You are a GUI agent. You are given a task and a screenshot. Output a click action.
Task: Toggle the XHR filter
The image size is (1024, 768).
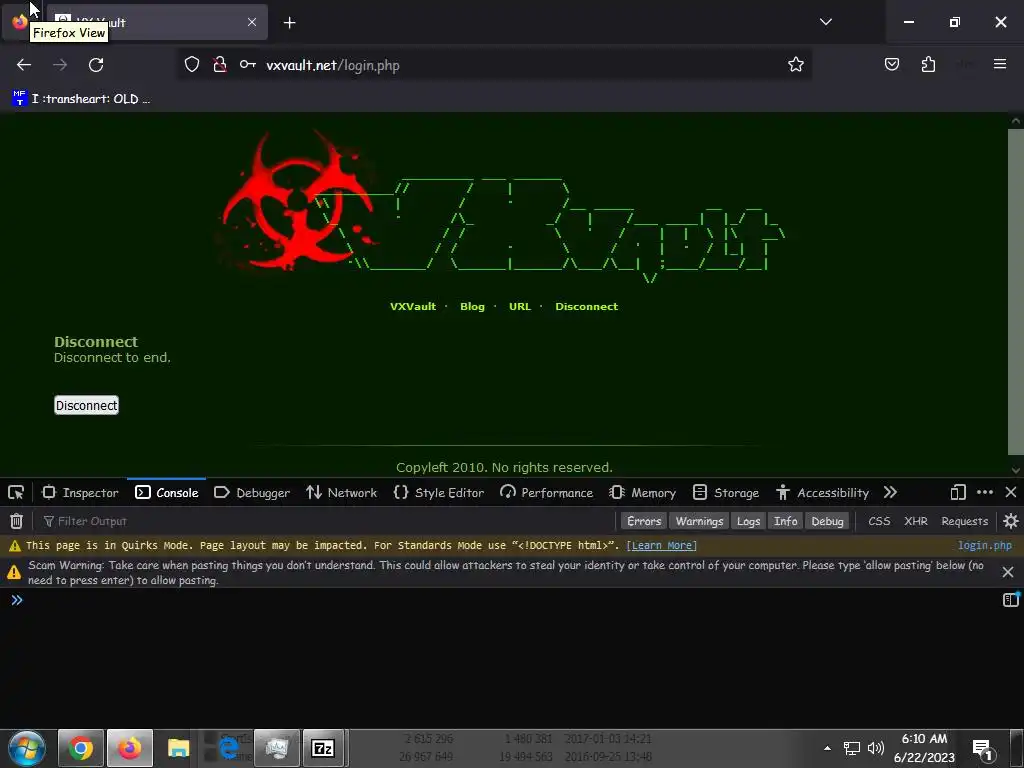[x=916, y=521]
